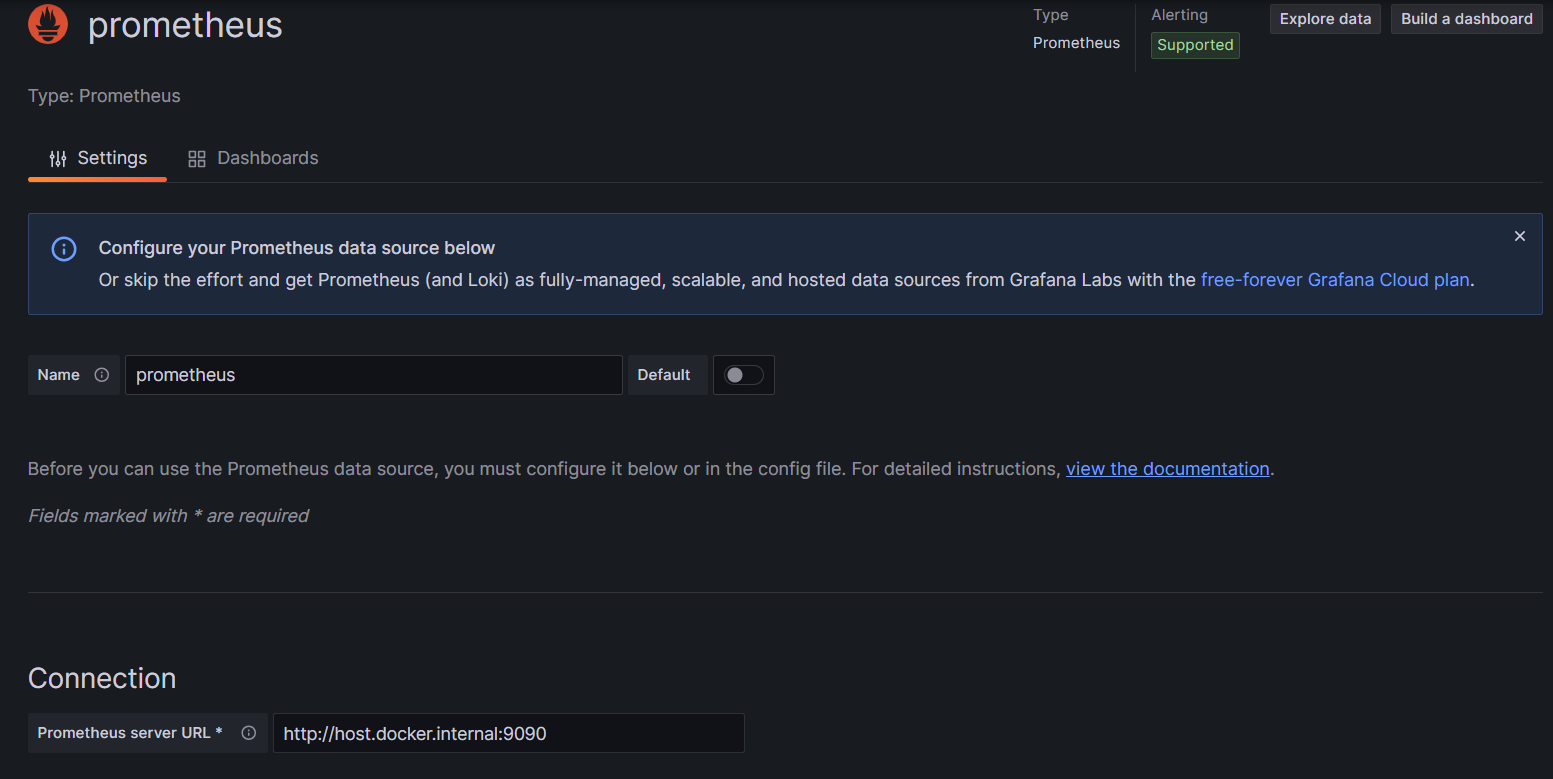The width and height of the screenshot is (1553, 779).
Task: Click the Supported alerting badge
Action: click(x=1195, y=45)
